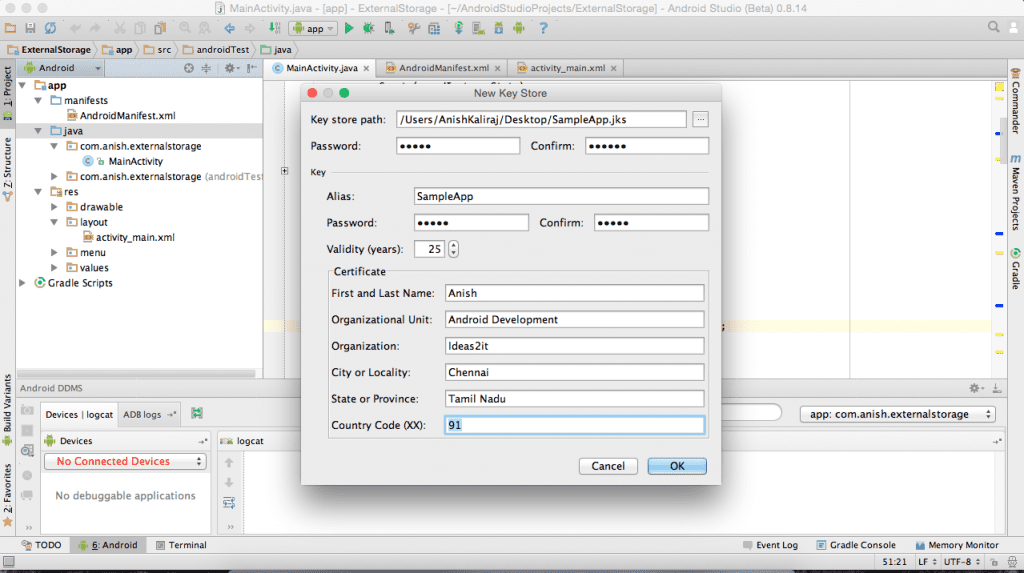
Task: Open the No Connected Devices dropdown
Action: 125,461
